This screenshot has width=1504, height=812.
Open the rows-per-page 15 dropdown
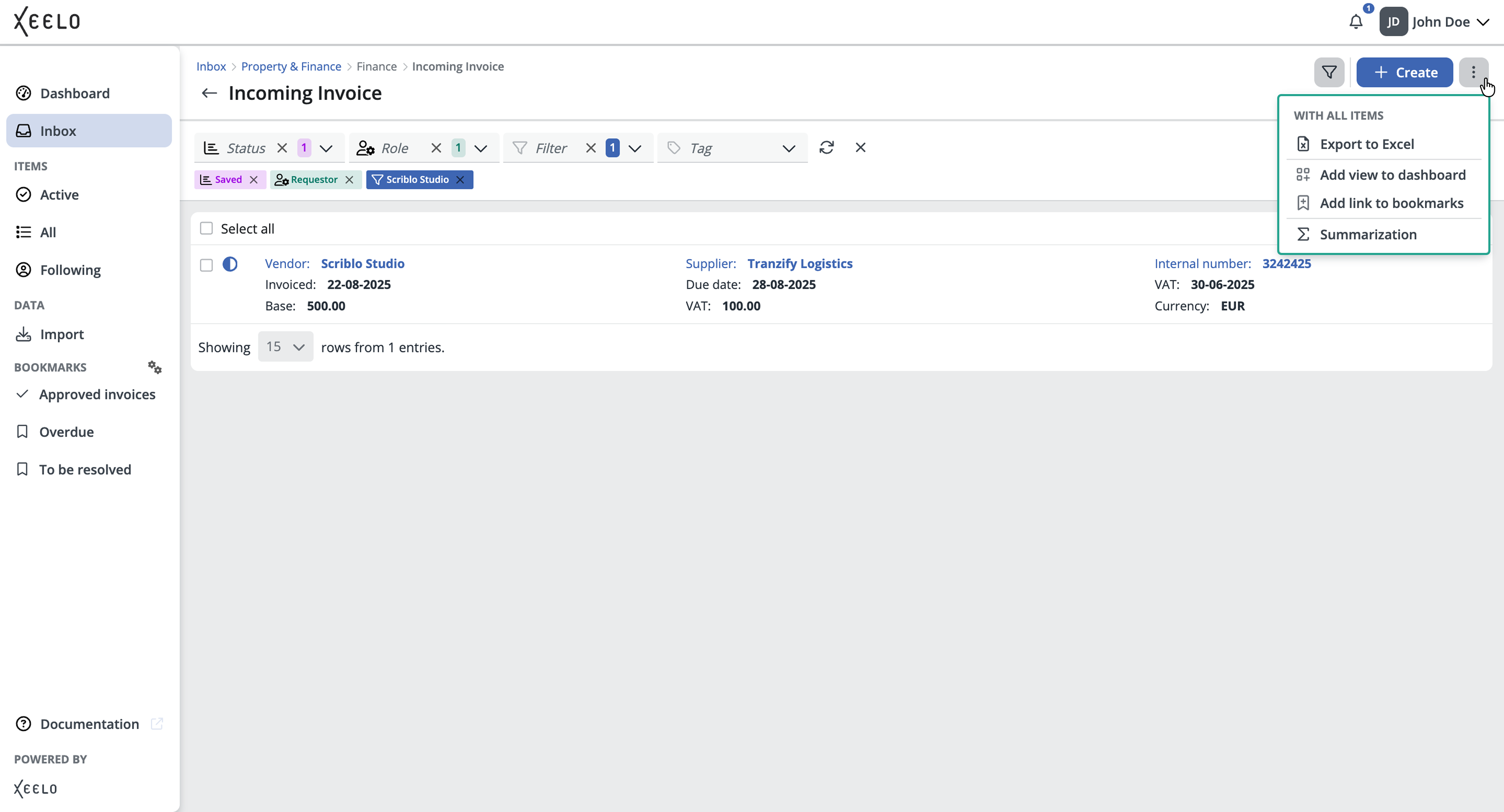(285, 347)
